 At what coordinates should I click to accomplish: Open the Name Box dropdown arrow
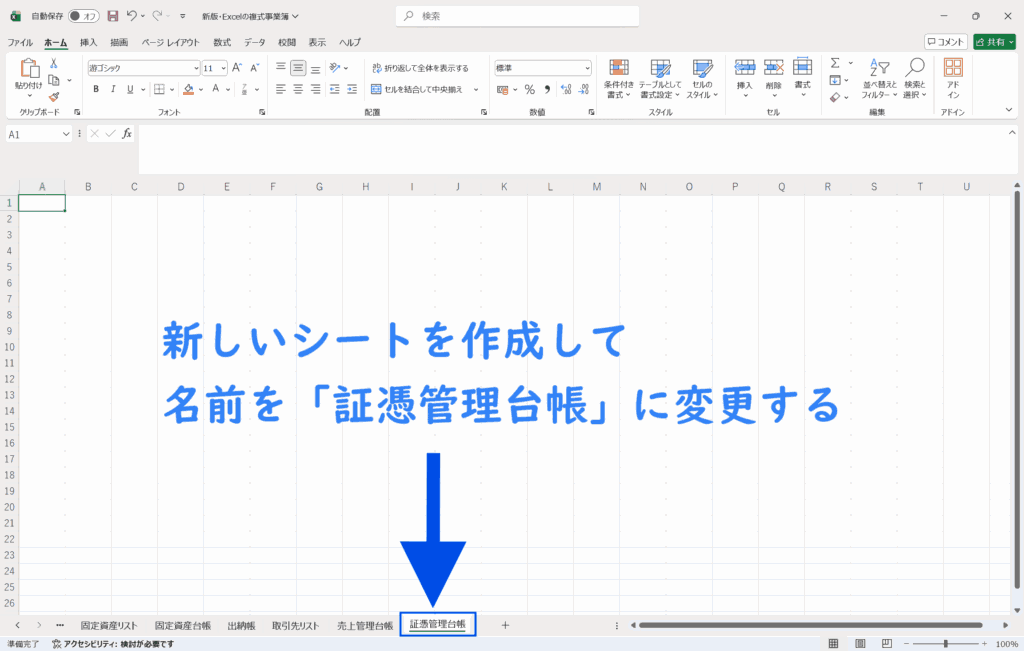(67, 134)
